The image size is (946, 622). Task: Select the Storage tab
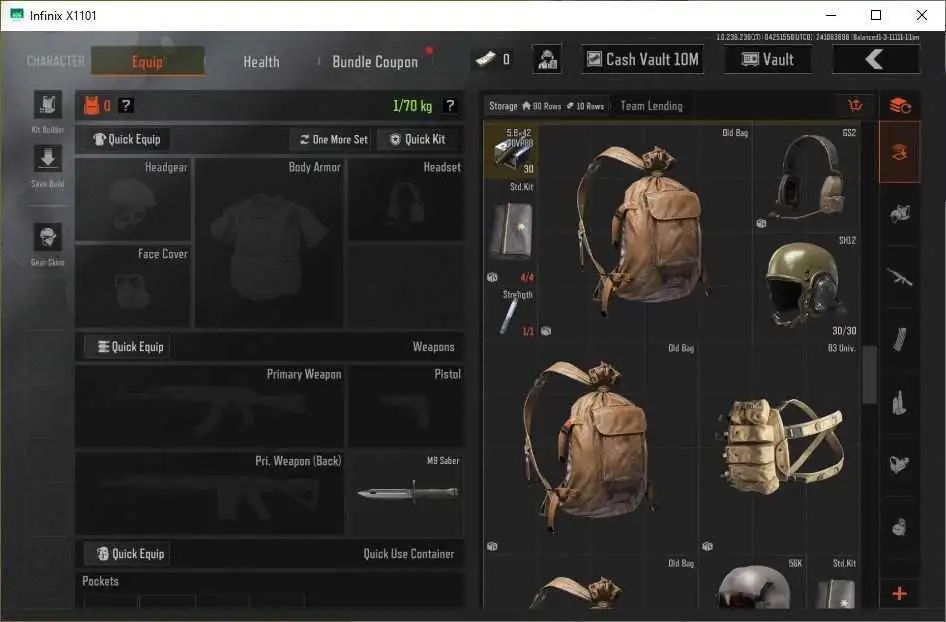tap(547, 106)
